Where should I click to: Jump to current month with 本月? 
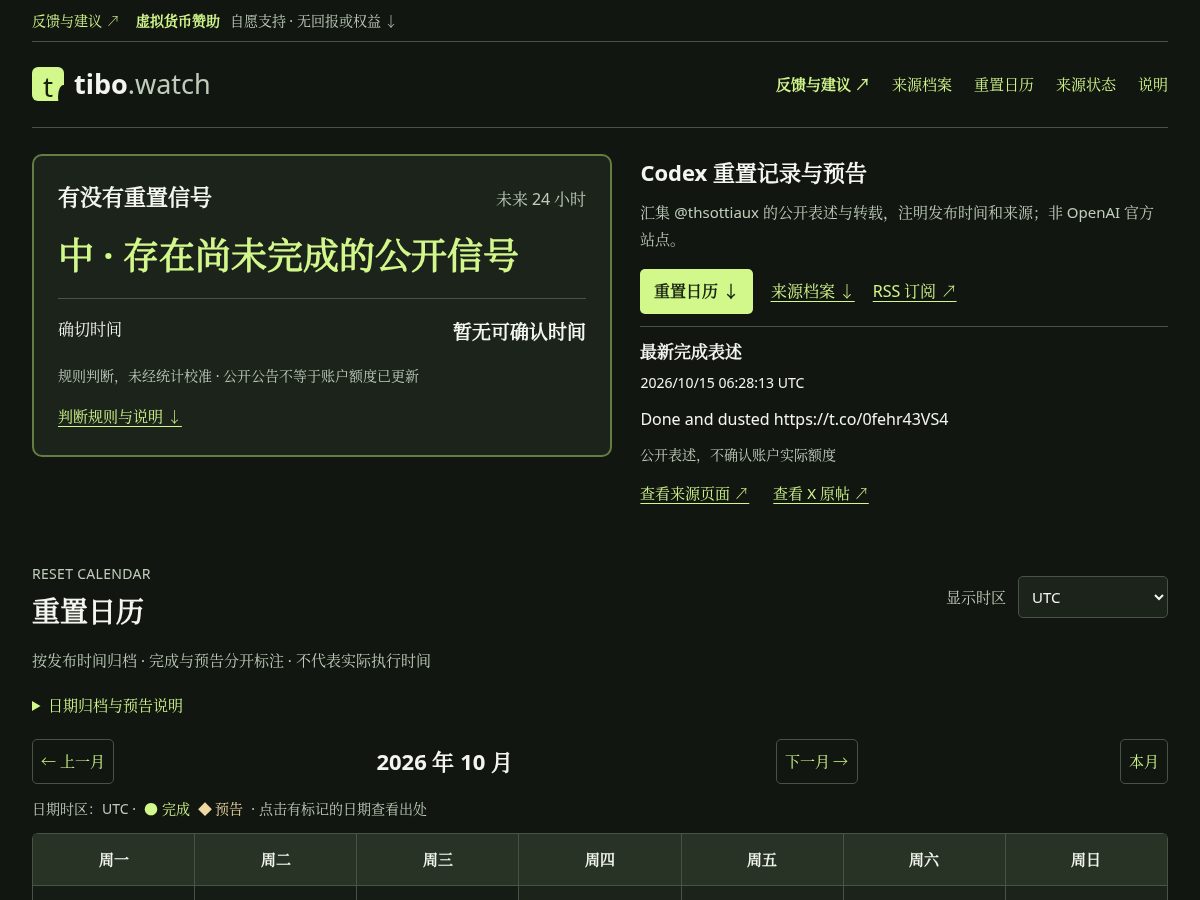pyautogui.click(x=1144, y=761)
